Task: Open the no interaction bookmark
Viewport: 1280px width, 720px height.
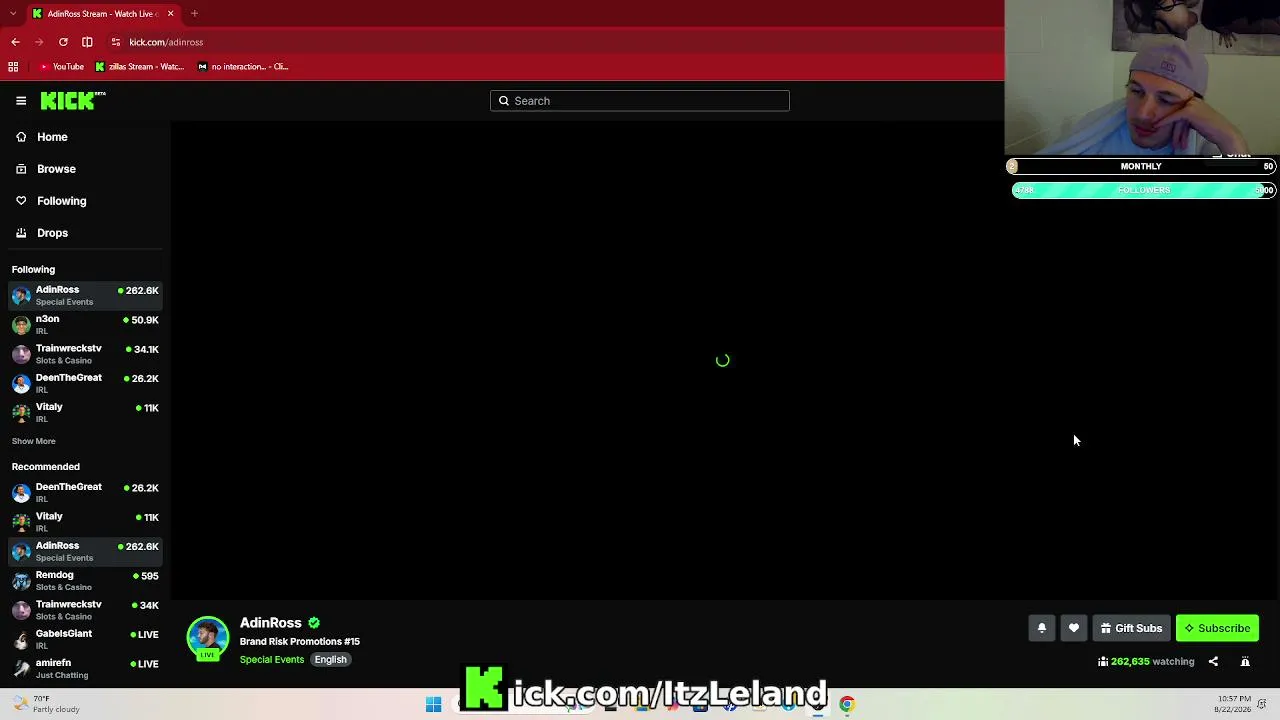Action: pos(243,67)
